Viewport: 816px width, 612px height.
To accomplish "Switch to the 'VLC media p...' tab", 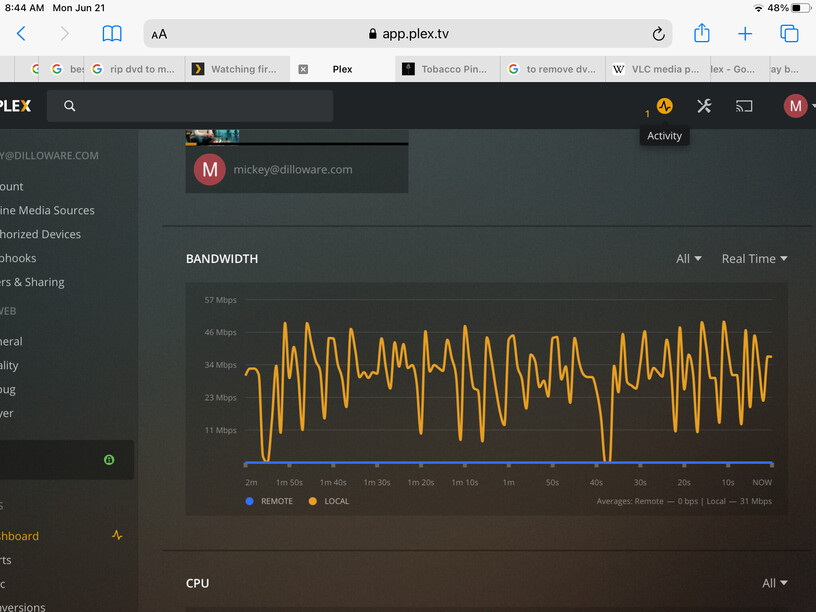I will pyautogui.click(x=657, y=69).
